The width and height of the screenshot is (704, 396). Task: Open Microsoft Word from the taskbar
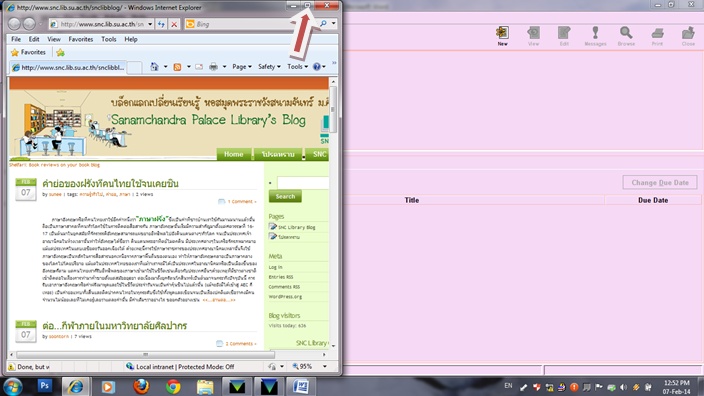(x=300, y=387)
